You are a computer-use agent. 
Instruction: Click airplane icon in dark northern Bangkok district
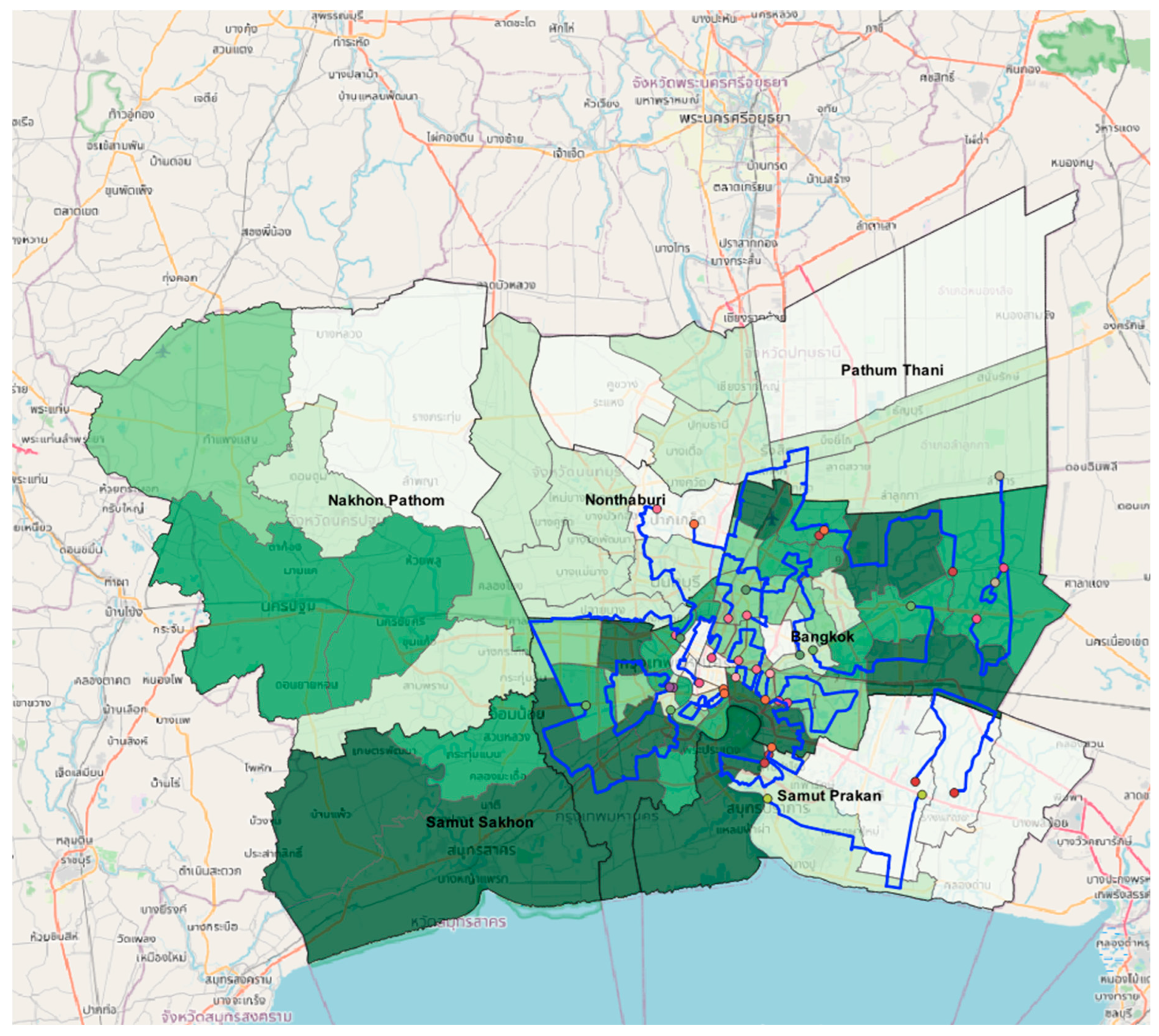772,519
